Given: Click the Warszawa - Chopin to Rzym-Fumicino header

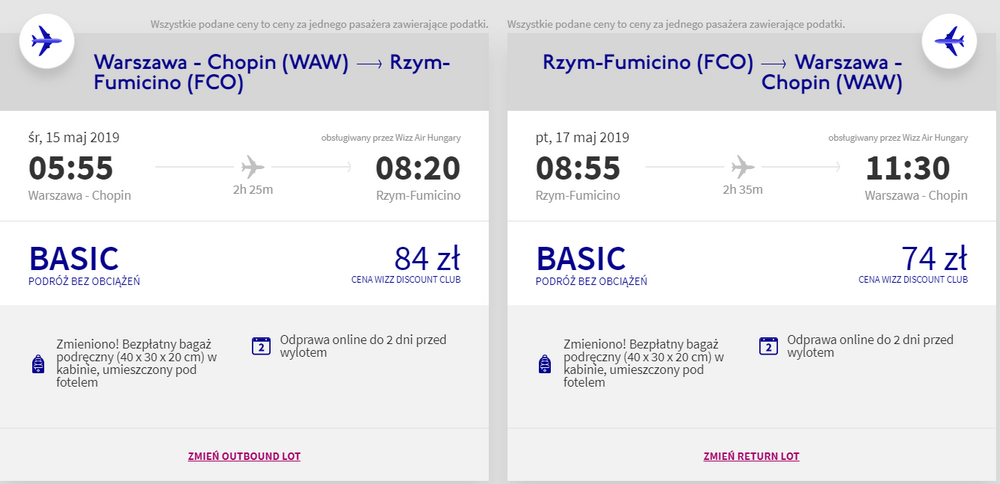Looking at the screenshot, I should [x=272, y=73].
